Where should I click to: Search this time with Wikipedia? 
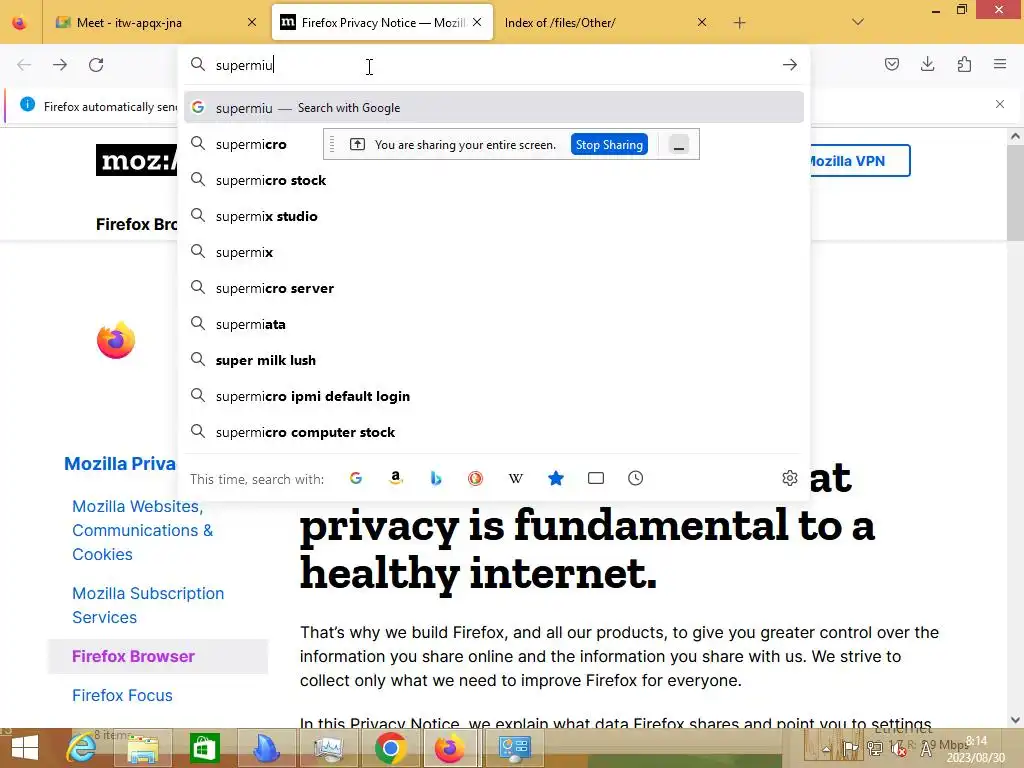[x=515, y=479]
